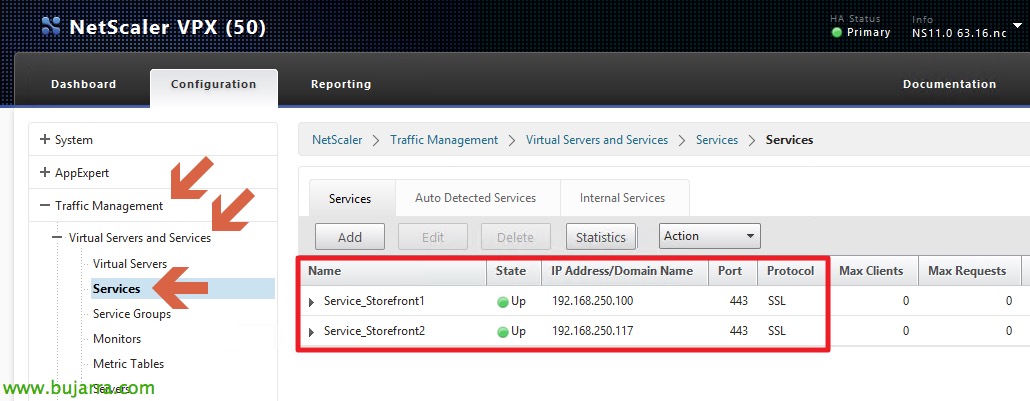Expand the Service_Storefront1 row triangle
The image size is (1030, 401).
(x=312, y=302)
